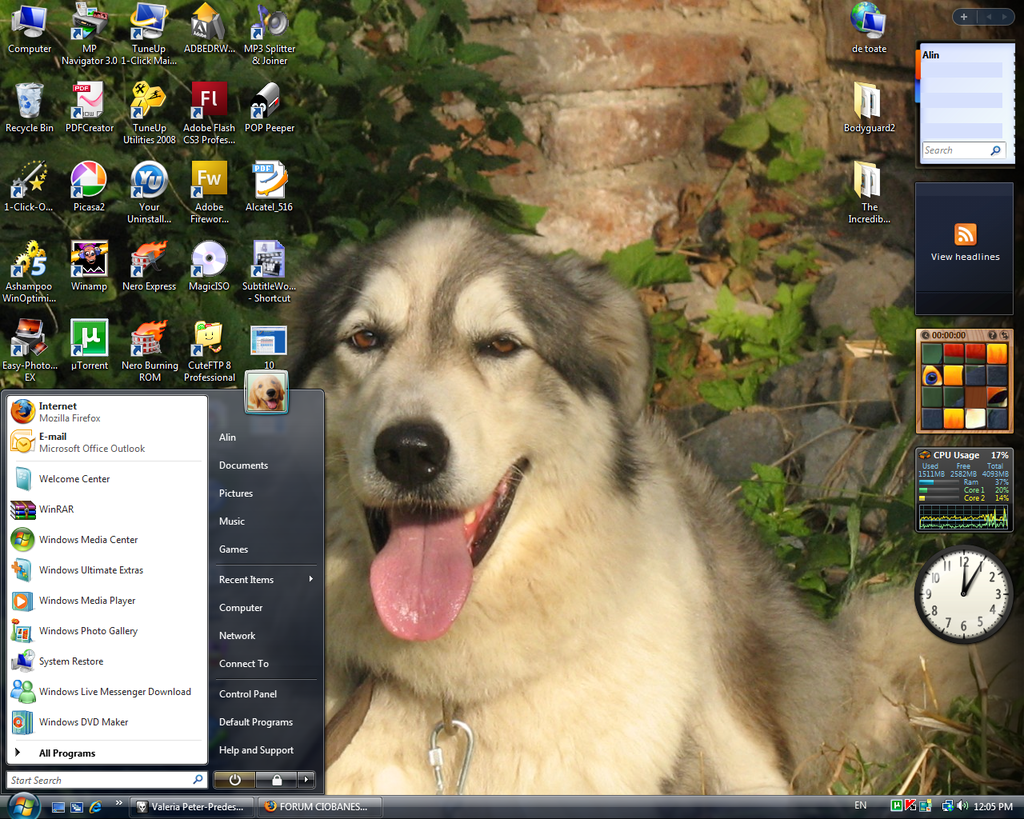Click the Show Desktop Quick Launch icon

point(58,807)
